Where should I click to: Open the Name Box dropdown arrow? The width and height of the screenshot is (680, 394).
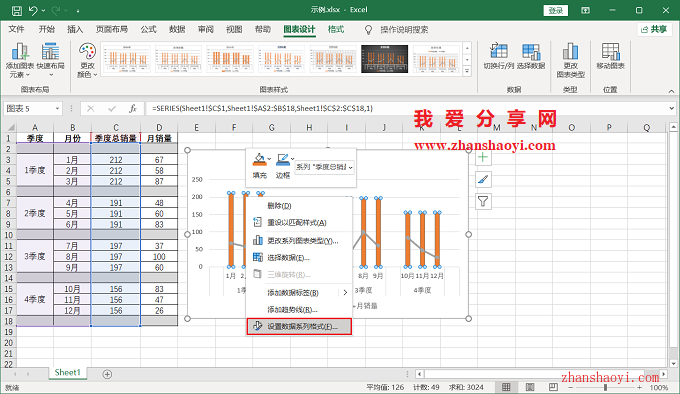click(x=57, y=108)
